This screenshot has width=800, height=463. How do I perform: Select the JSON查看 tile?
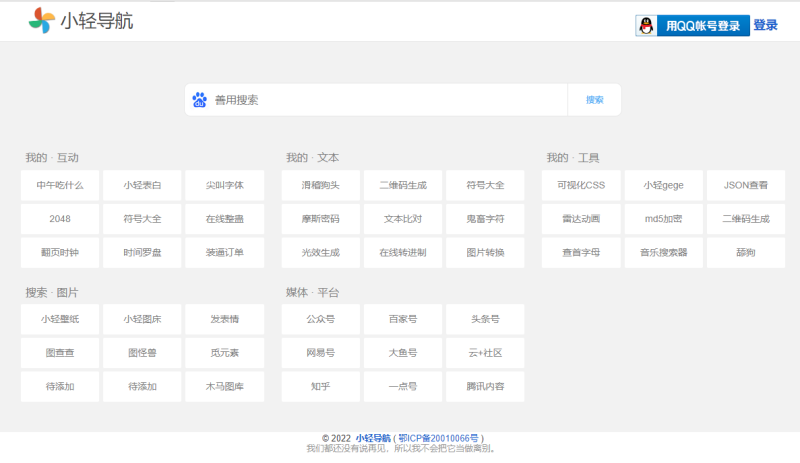[x=745, y=185]
